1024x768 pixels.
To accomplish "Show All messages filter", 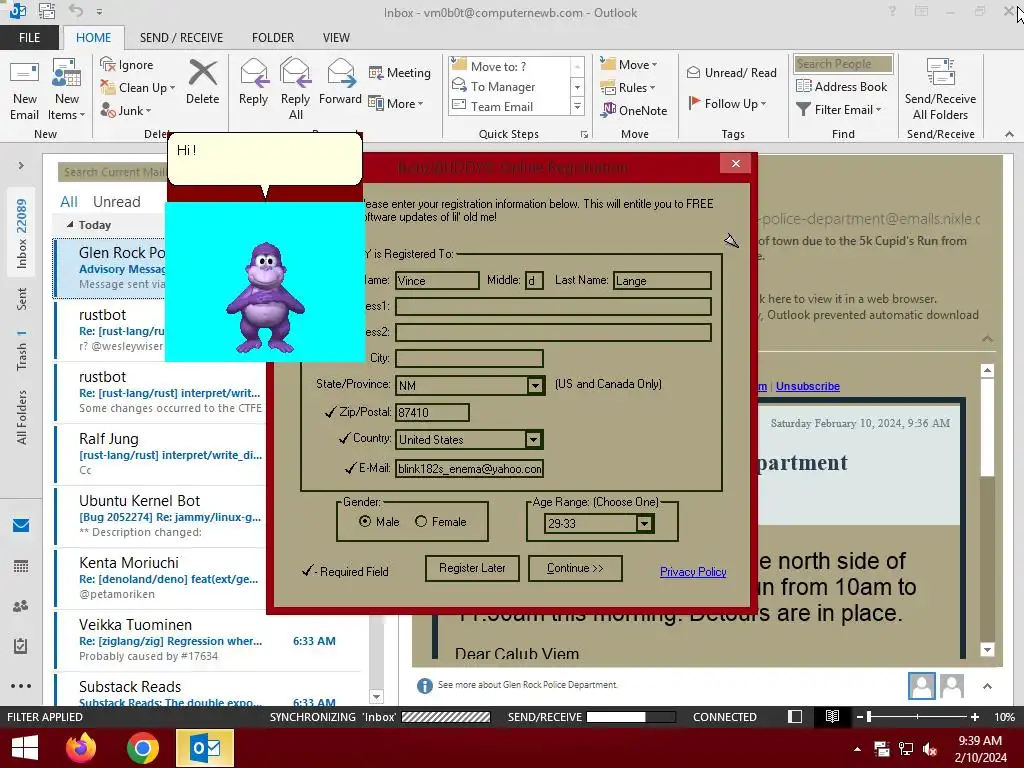I will click(x=69, y=202).
